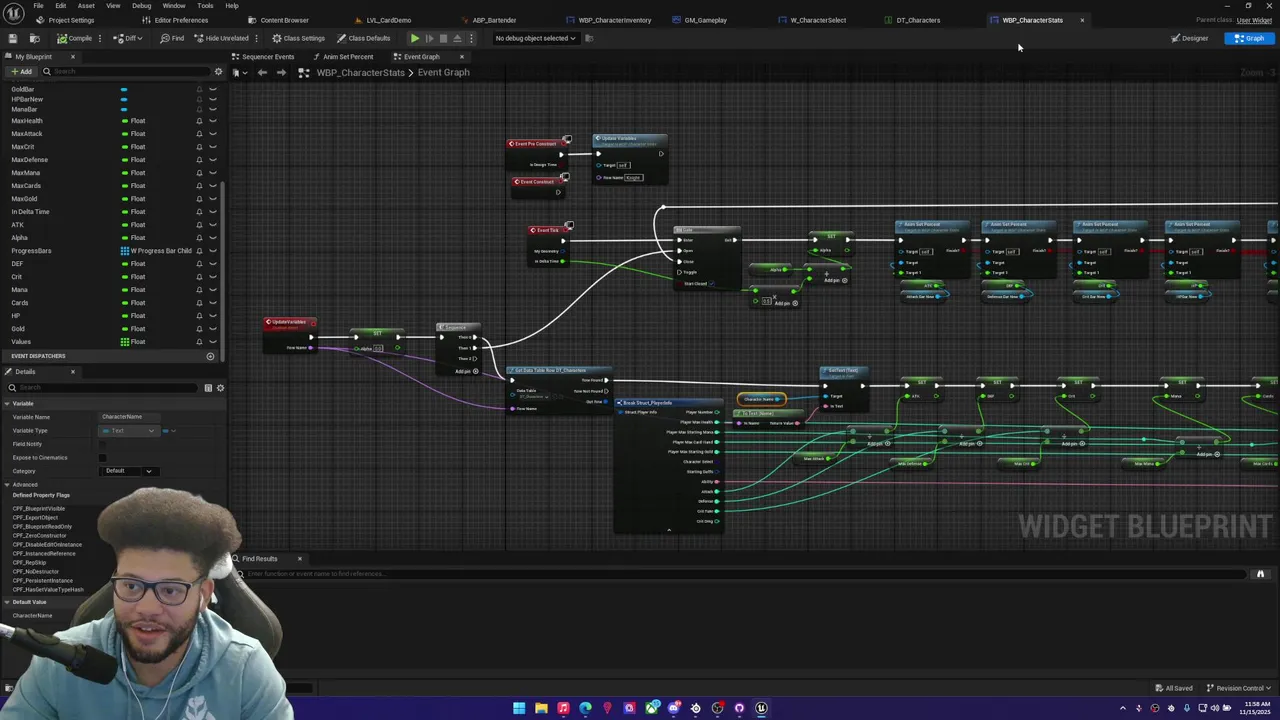The height and width of the screenshot is (720, 1280).
Task: Open the Debug menu
Action: 142,5
